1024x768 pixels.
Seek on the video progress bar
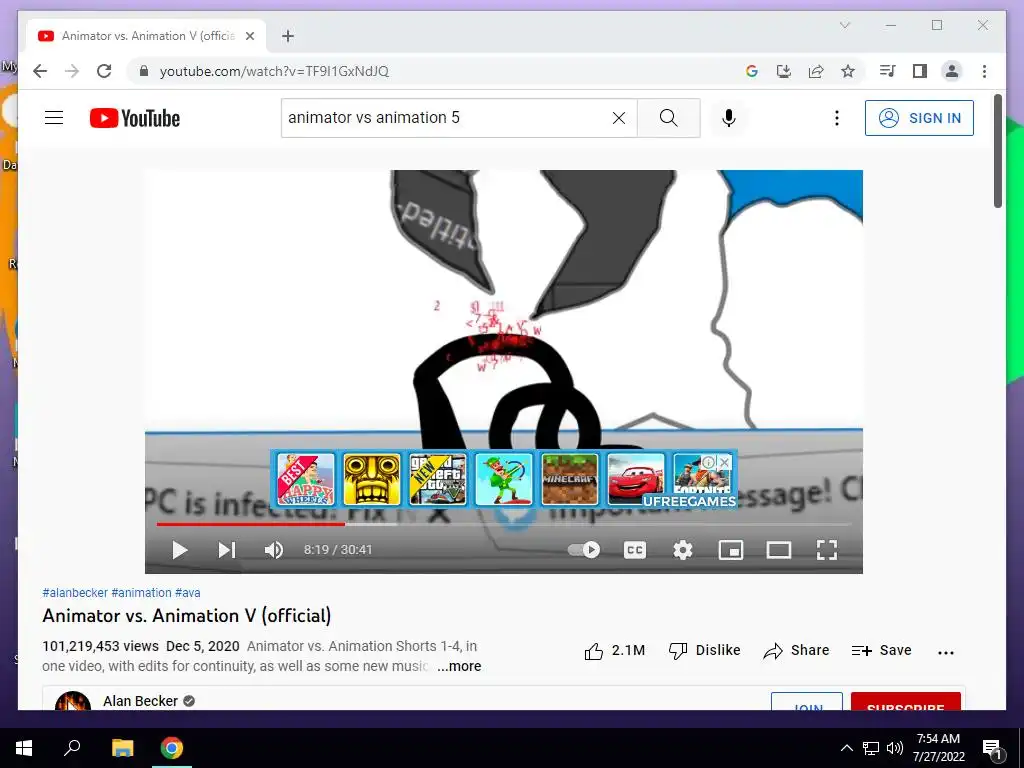(504, 524)
